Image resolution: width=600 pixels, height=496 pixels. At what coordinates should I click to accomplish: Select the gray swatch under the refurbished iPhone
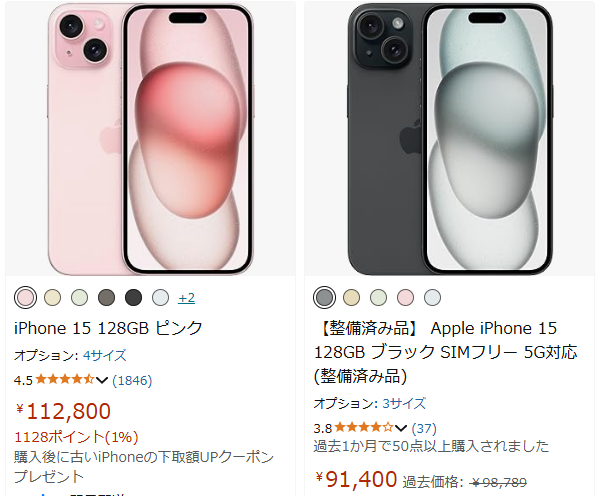324,298
